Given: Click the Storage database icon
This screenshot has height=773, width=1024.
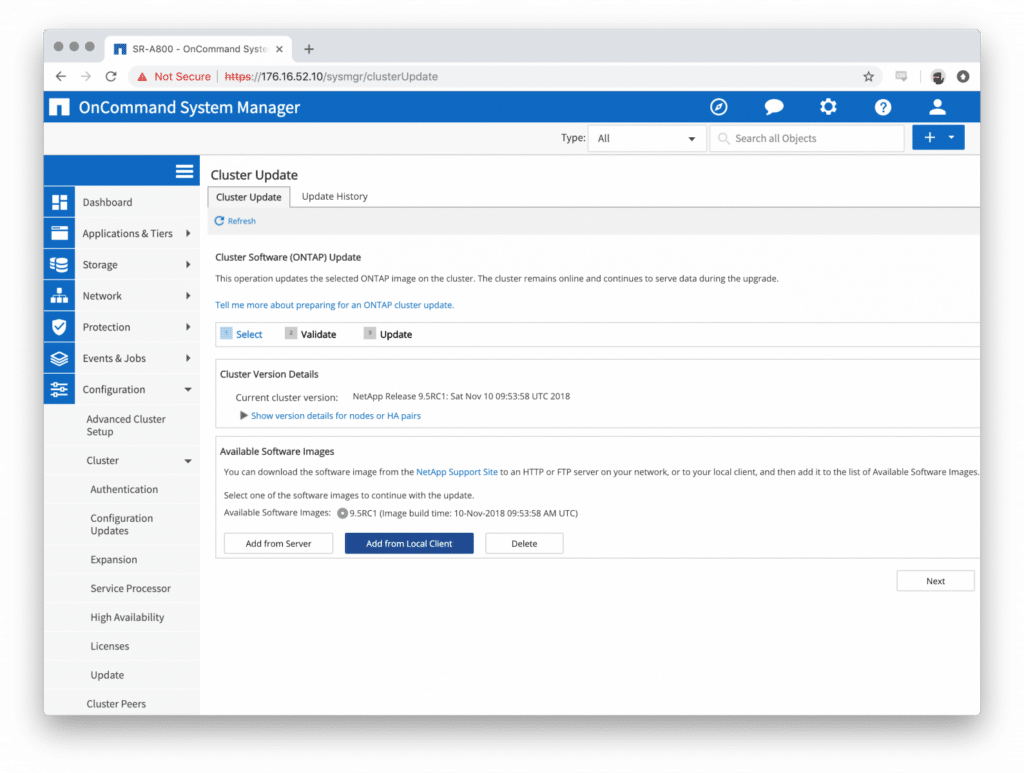Looking at the screenshot, I should coord(59,264).
